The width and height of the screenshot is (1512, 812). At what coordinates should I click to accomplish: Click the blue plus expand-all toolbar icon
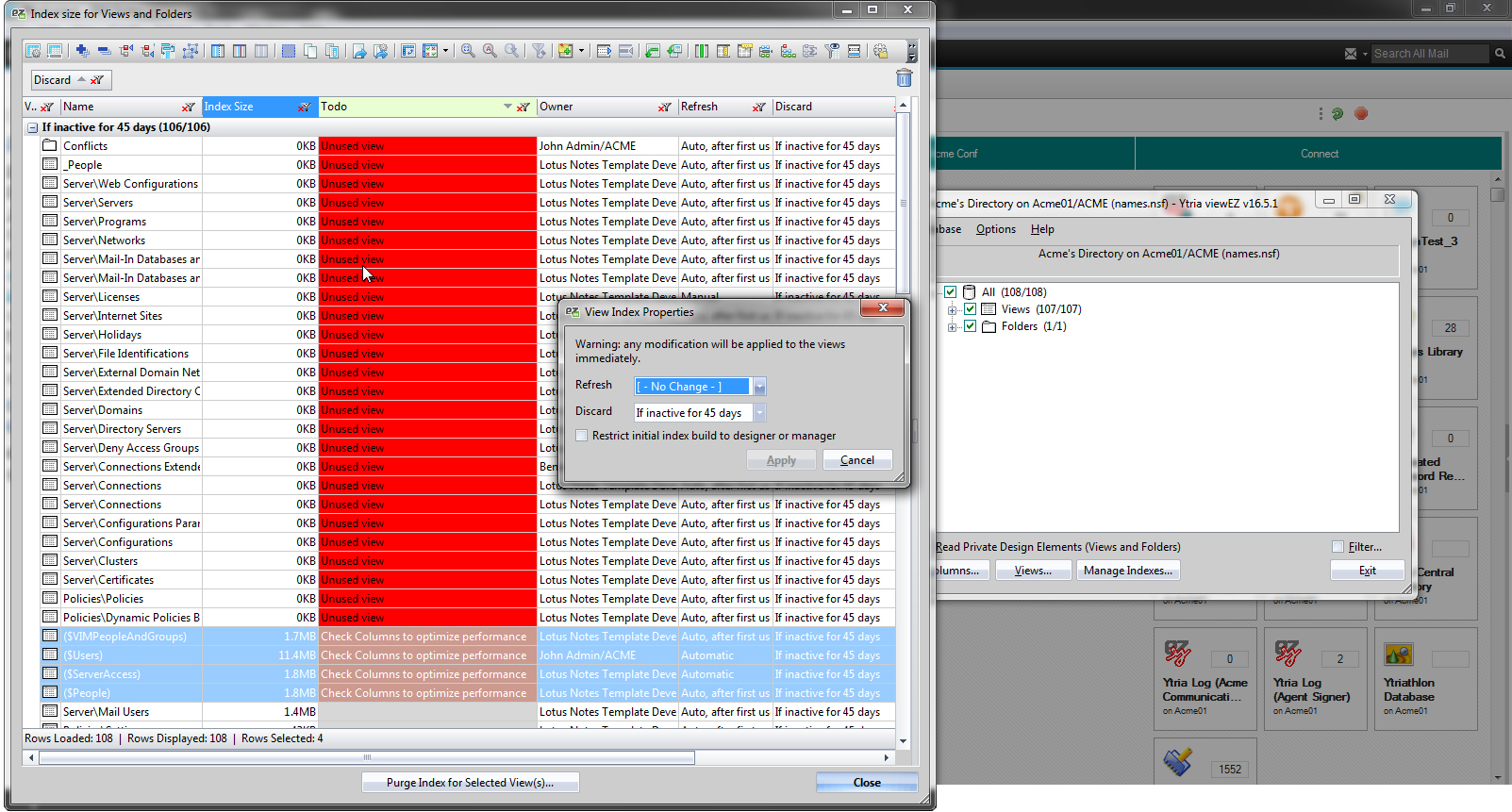82,51
